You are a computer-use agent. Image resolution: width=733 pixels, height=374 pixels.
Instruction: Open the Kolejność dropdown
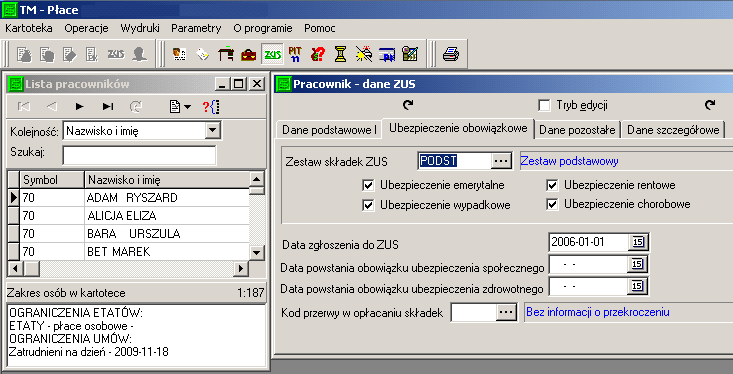pyautogui.click(x=213, y=131)
